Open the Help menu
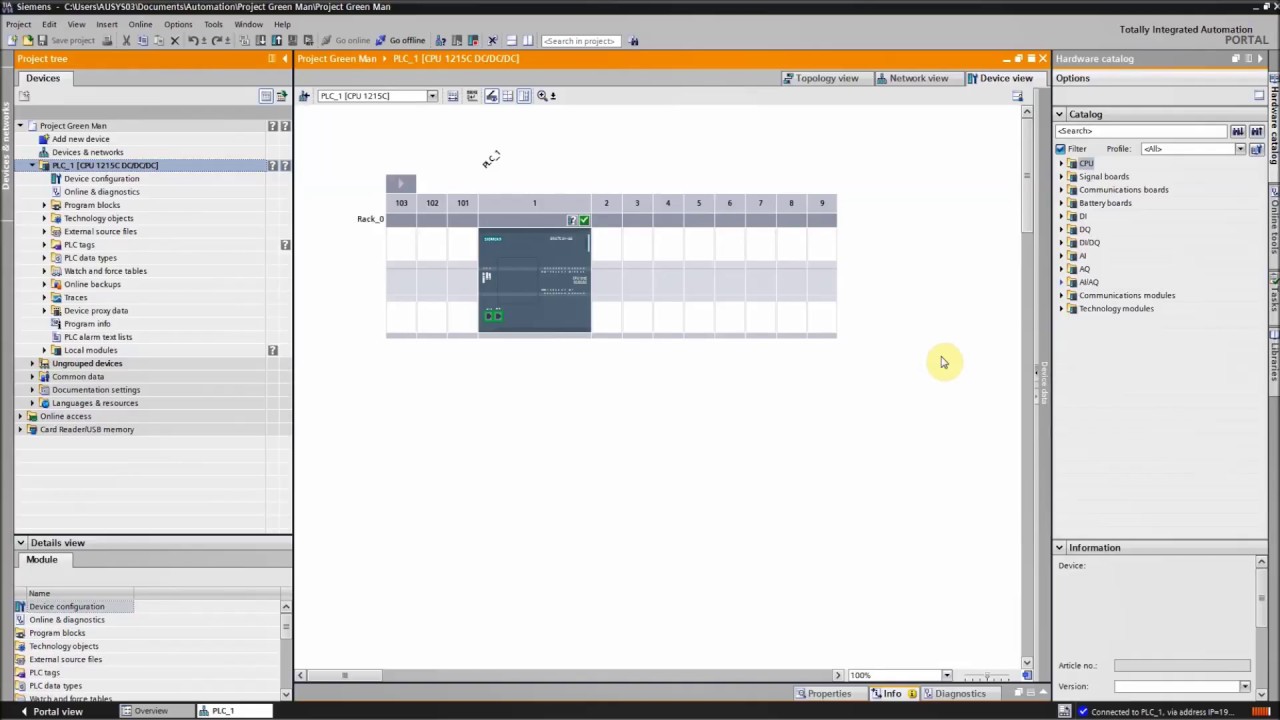The height and width of the screenshot is (720, 1280). (282, 24)
